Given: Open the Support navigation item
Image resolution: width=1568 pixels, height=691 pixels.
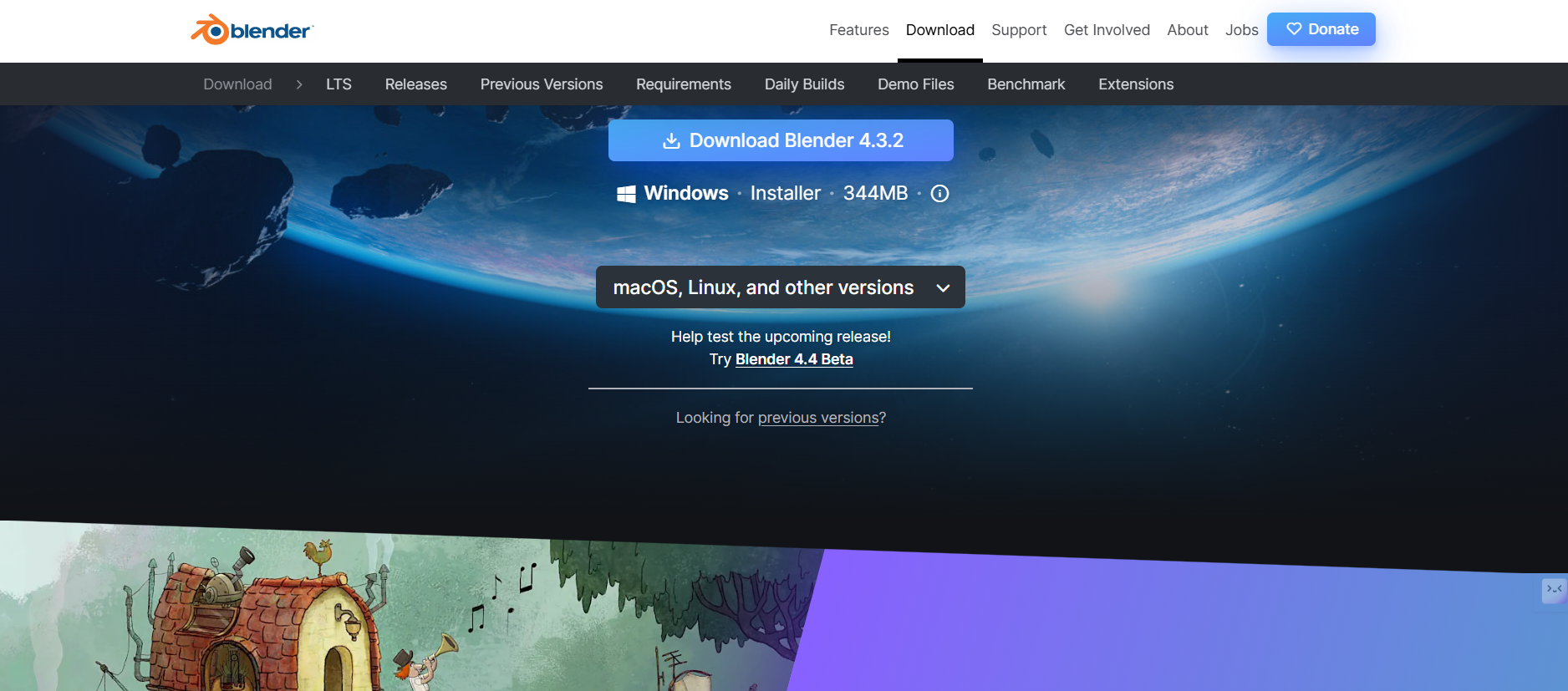Looking at the screenshot, I should pos(1019,30).
